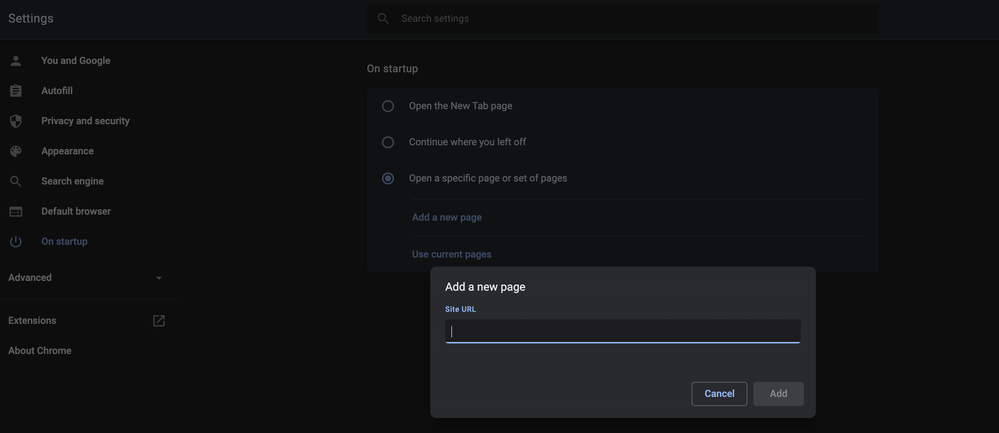The height and width of the screenshot is (433, 999).
Task: Focus the Site URL input field
Action: [622, 331]
